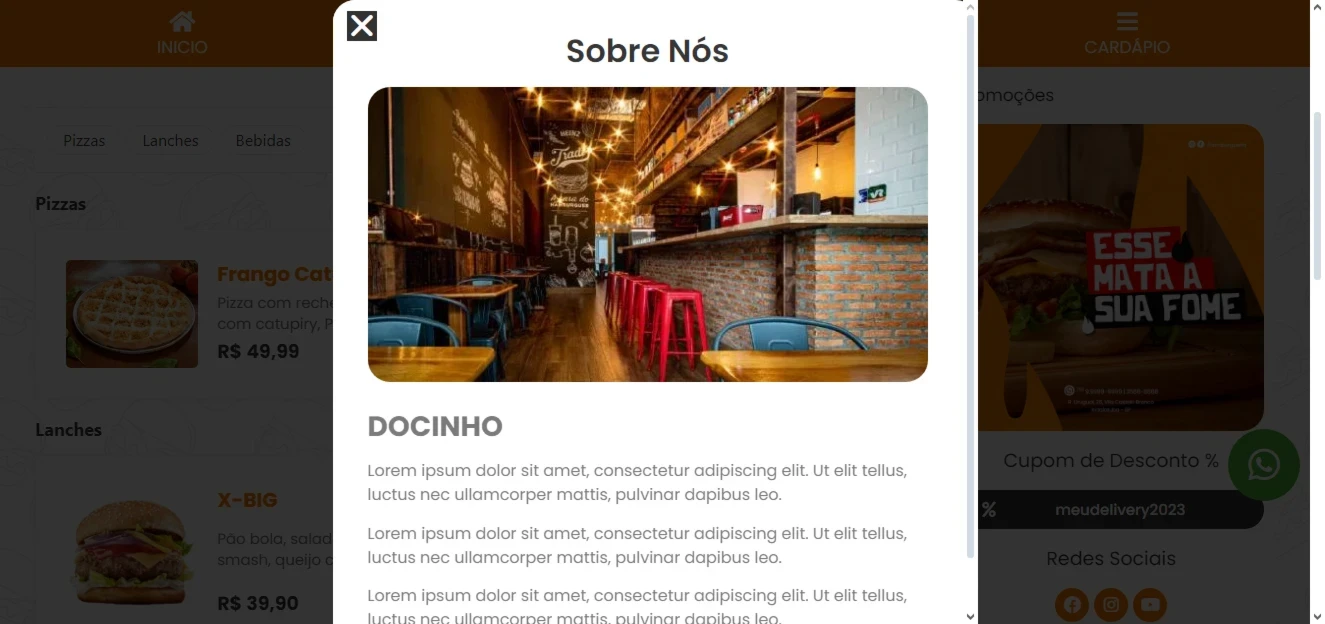Click the modal scrollbar down arrow
The image size is (1325, 624).
click(970, 616)
